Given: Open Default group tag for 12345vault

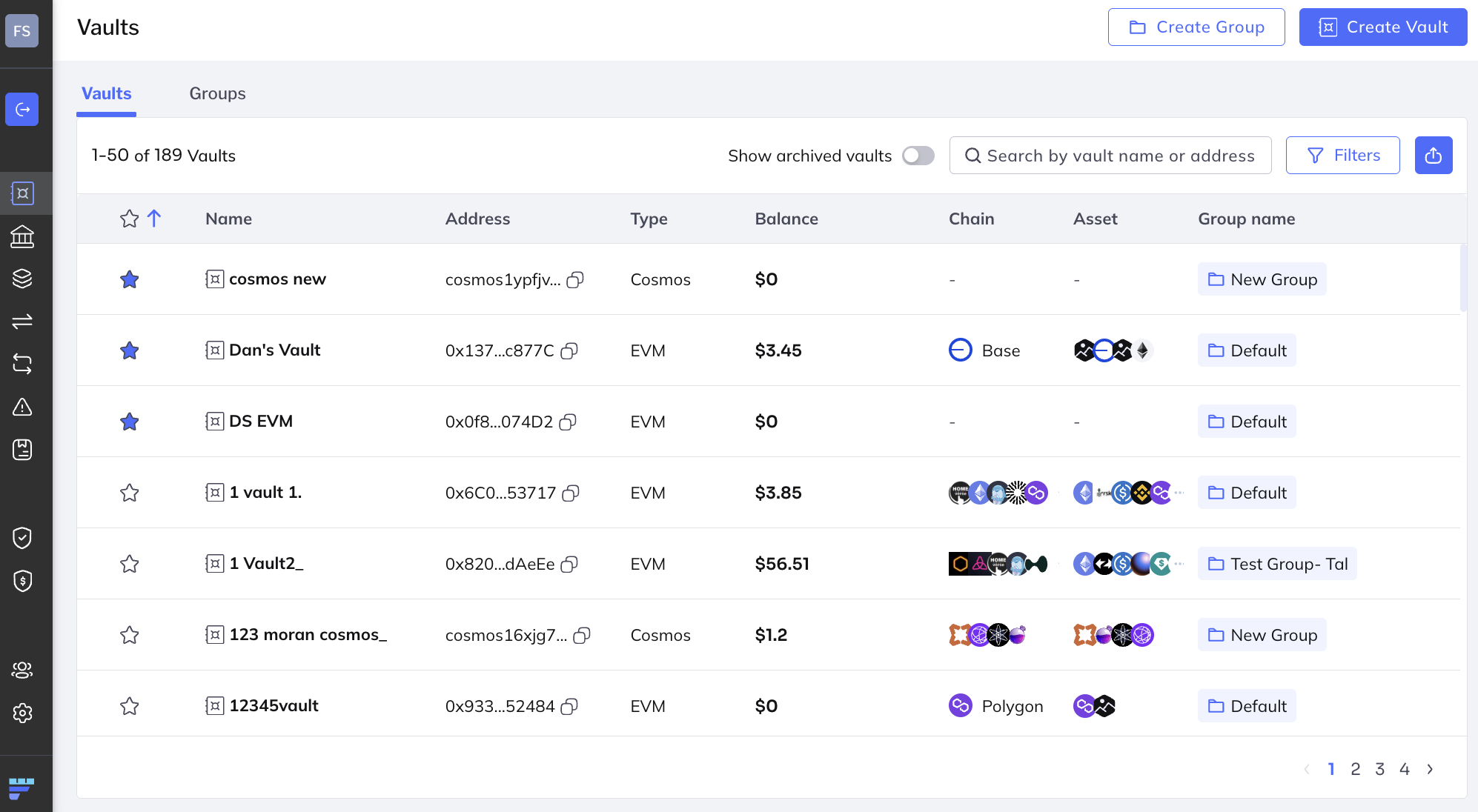Looking at the screenshot, I should point(1247,706).
